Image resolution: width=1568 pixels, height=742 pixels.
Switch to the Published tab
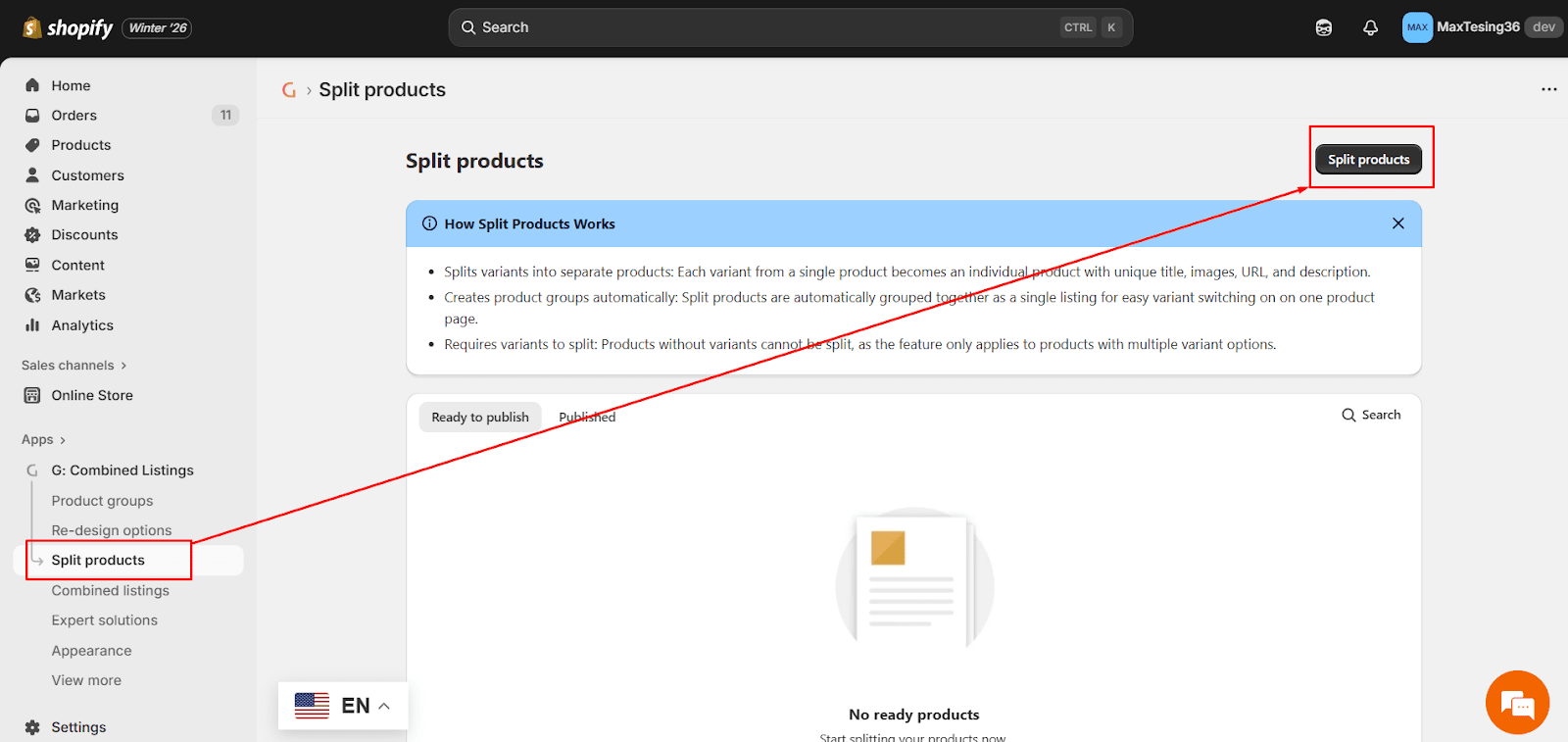(x=587, y=417)
